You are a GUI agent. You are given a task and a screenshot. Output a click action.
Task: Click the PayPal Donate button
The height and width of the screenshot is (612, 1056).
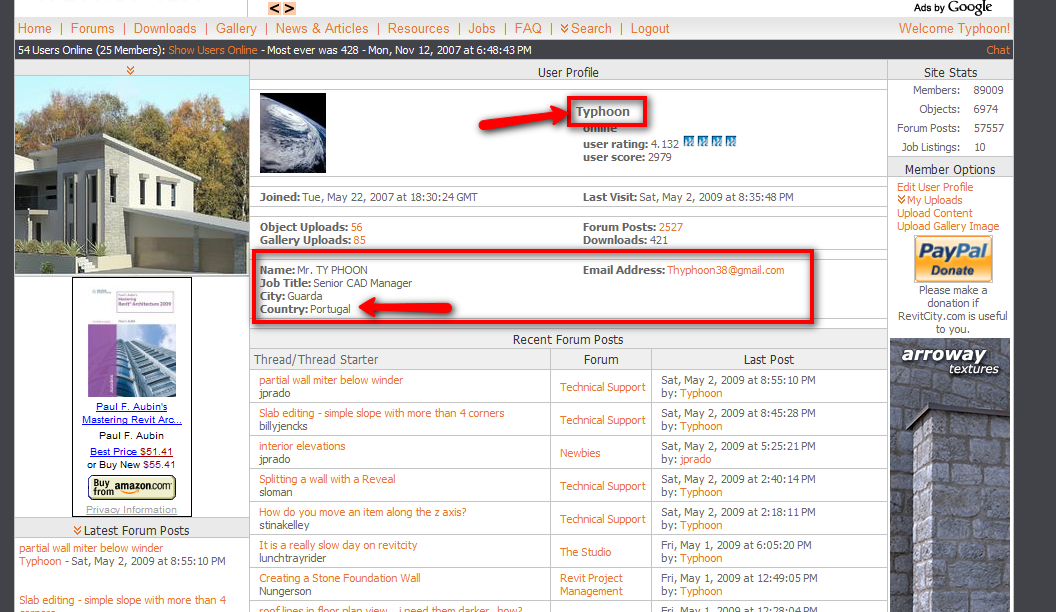(x=953, y=259)
